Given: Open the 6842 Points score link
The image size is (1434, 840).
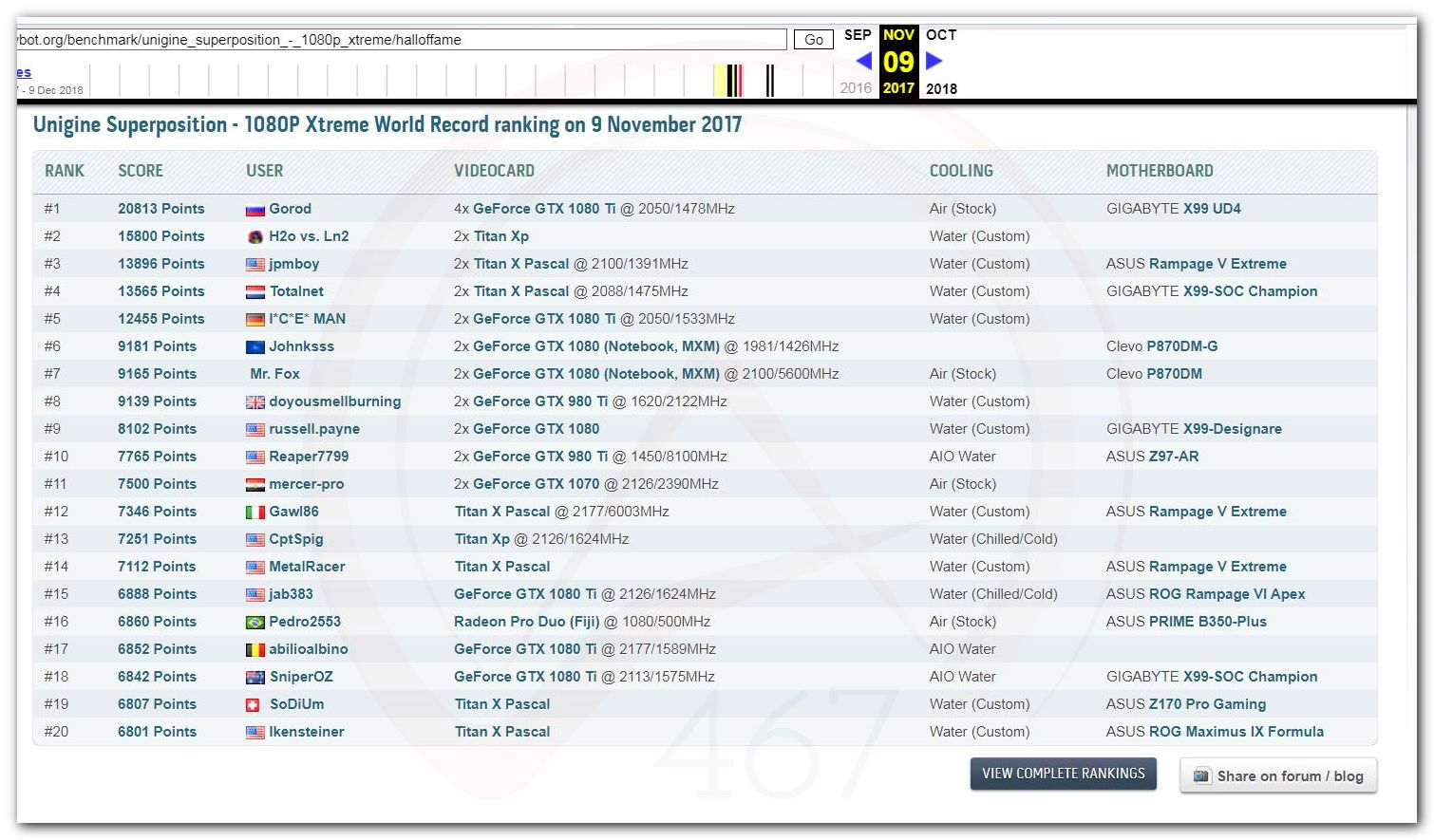Looking at the screenshot, I should (x=157, y=677).
